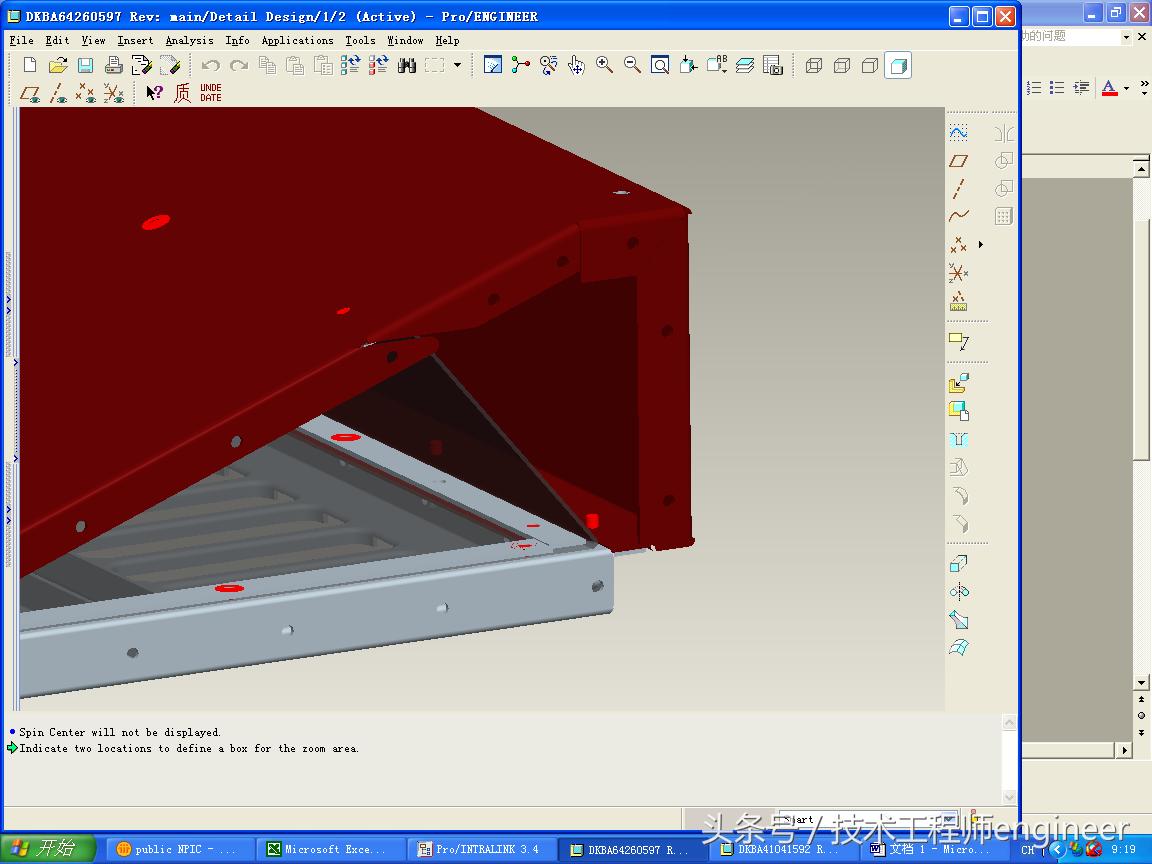This screenshot has height=864, width=1152.
Task: Switch to Pro/INTRALINK 3.4 in the taskbar
Action: coord(480,849)
